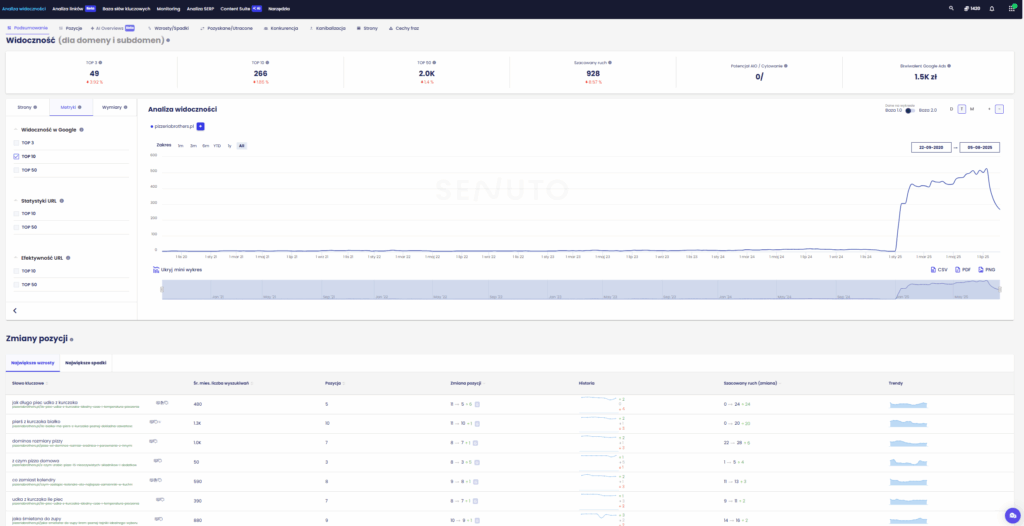Toggle the Baza 1.0 / Baza 2.0 switch
Image resolution: width=1024 pixels, height=526 pixels.
[910, 110]
